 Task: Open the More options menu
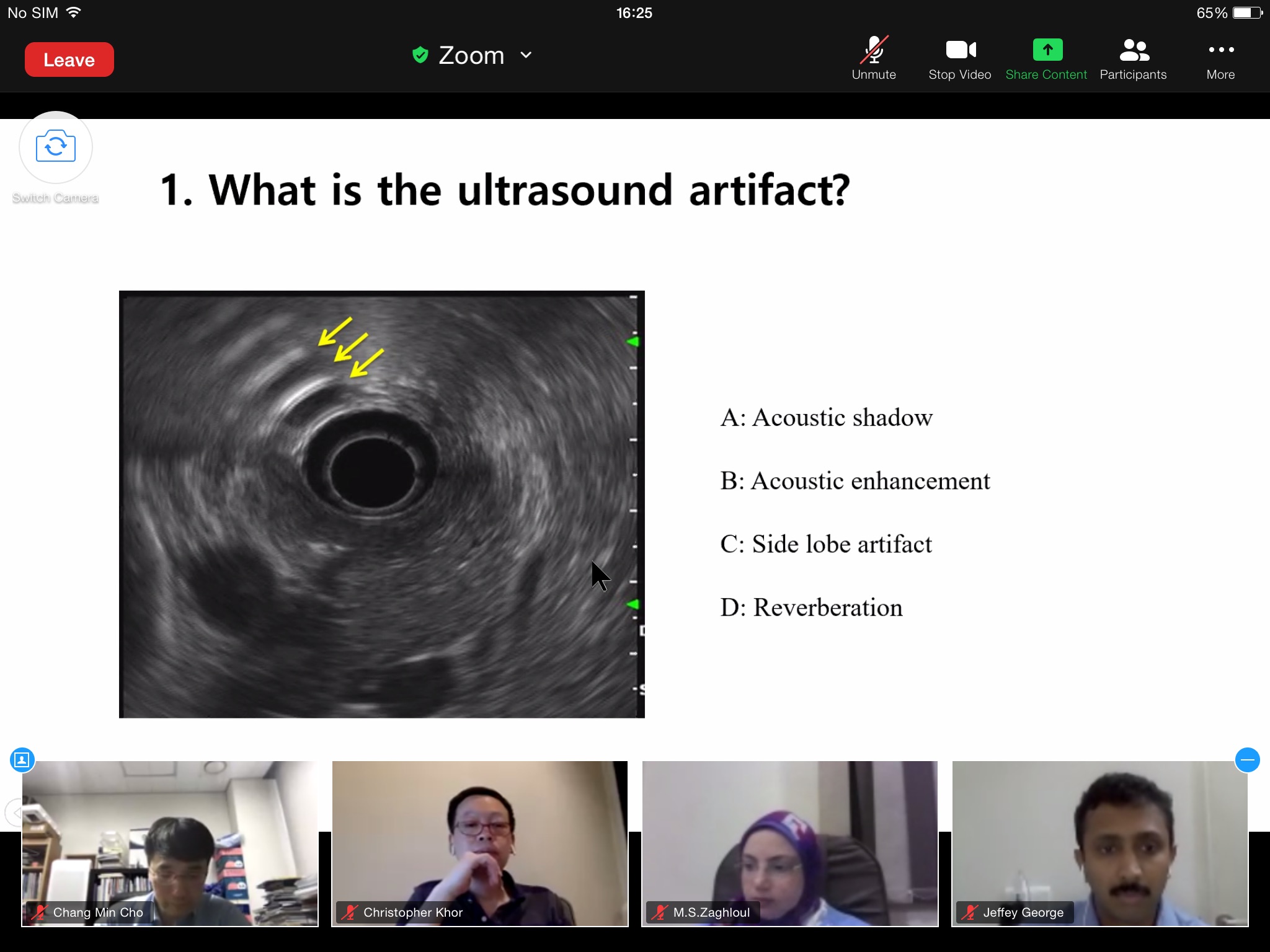pos(1220,58)
